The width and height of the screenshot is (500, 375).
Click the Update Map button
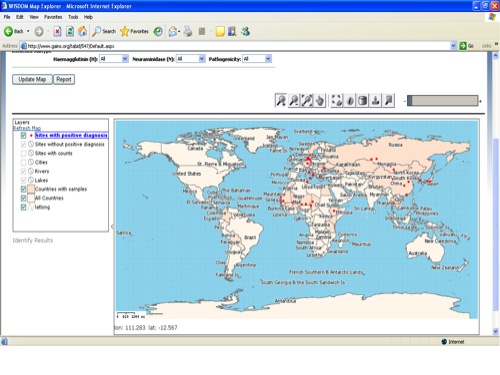[32, 79]
